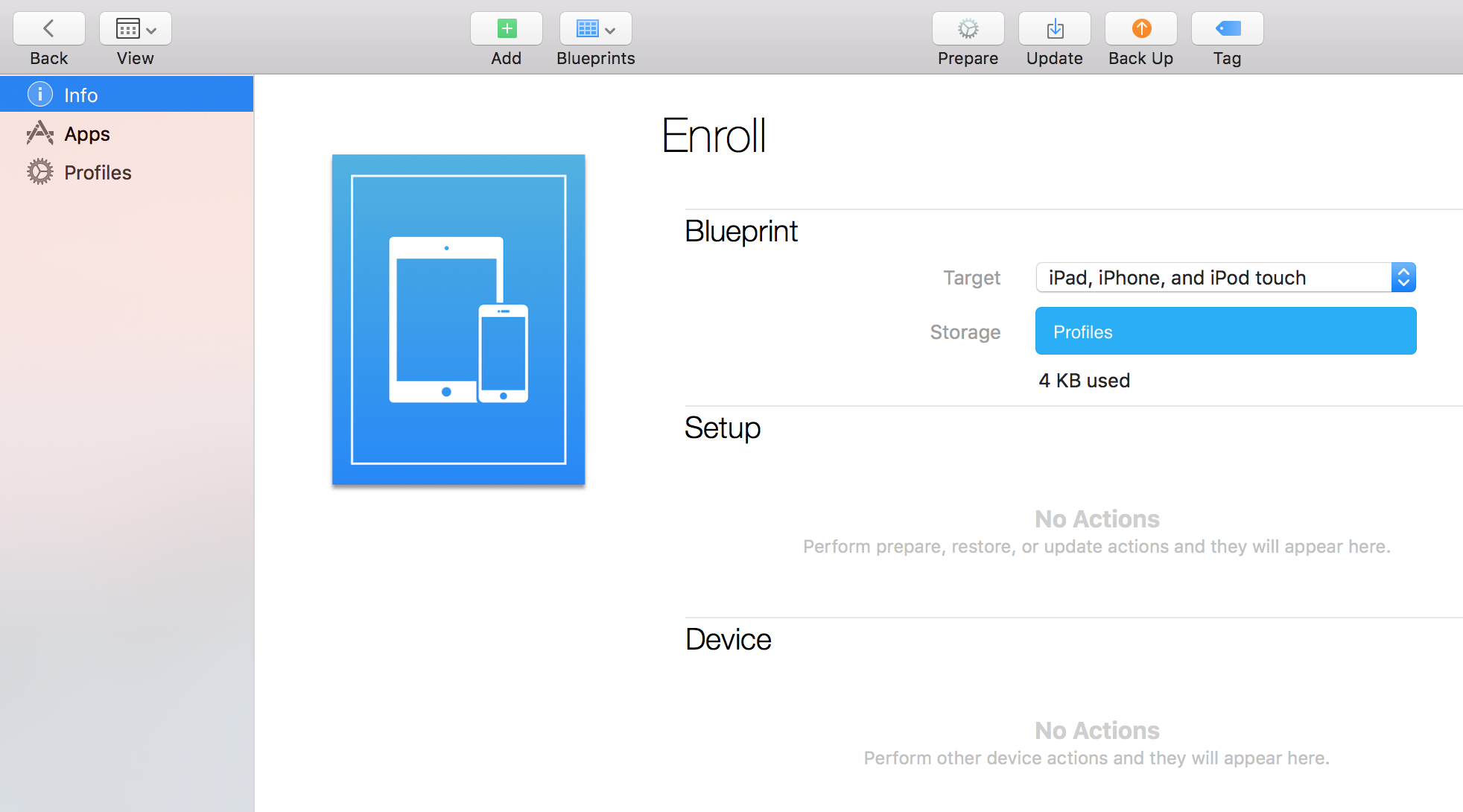Image resolution: width=1463 pixels, height=812 pixels.
Task: Select Apps in the sidebar
Action: click(86, 134)
